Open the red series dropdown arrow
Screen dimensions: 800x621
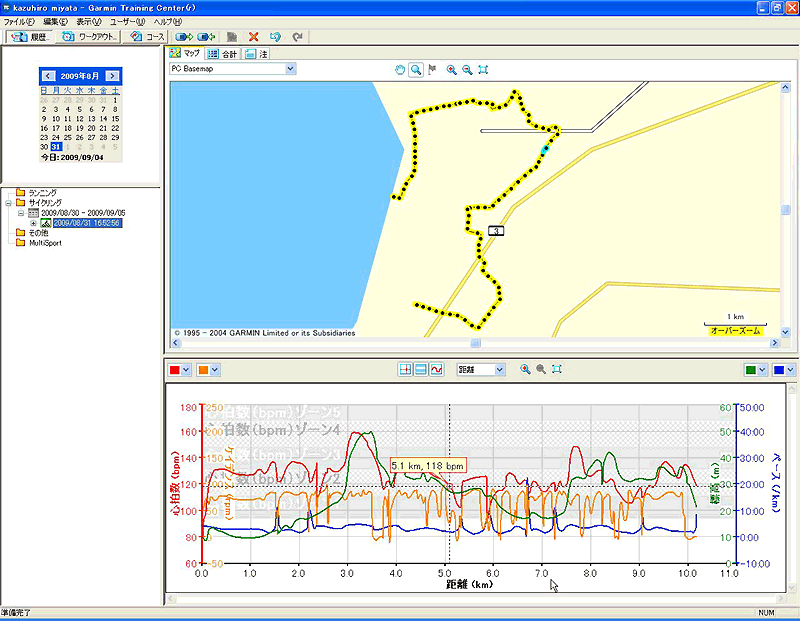click(x=186, y=370)
